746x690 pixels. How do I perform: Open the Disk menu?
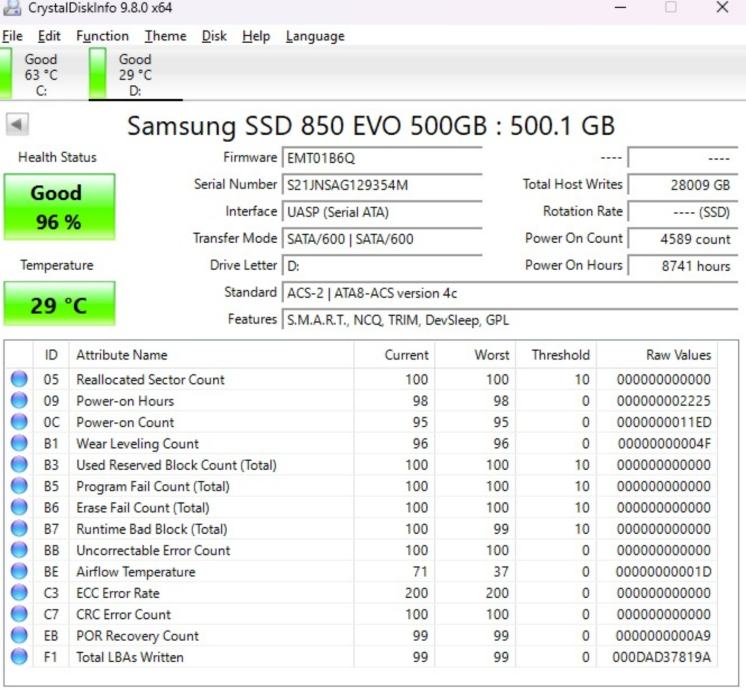pyautogui.click(x=214, y=36)
